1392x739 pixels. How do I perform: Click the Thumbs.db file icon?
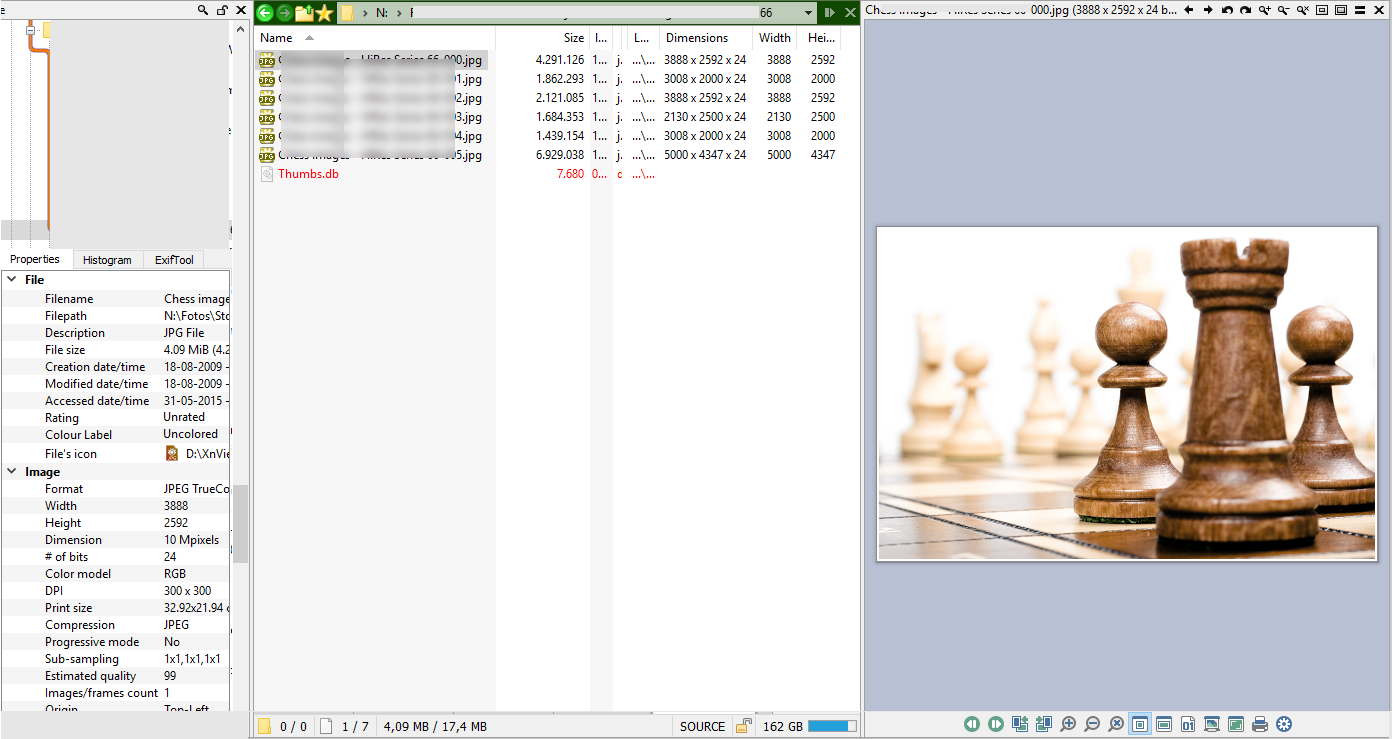tap(266, 174)
